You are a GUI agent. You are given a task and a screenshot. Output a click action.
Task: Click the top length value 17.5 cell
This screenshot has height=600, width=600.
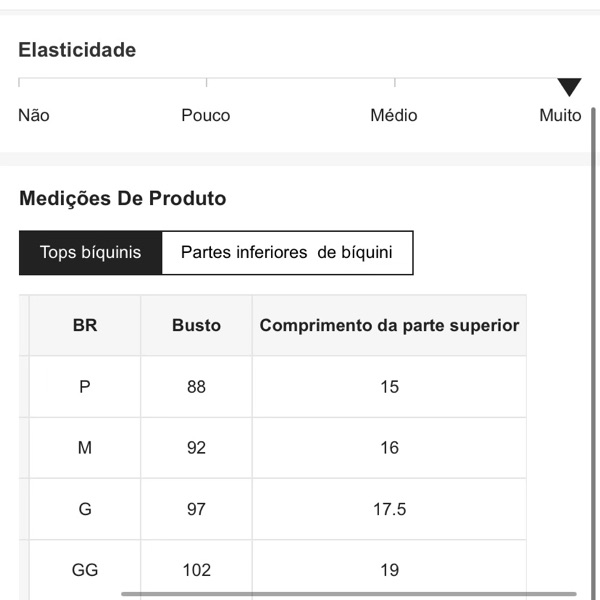tap(389, 509)
